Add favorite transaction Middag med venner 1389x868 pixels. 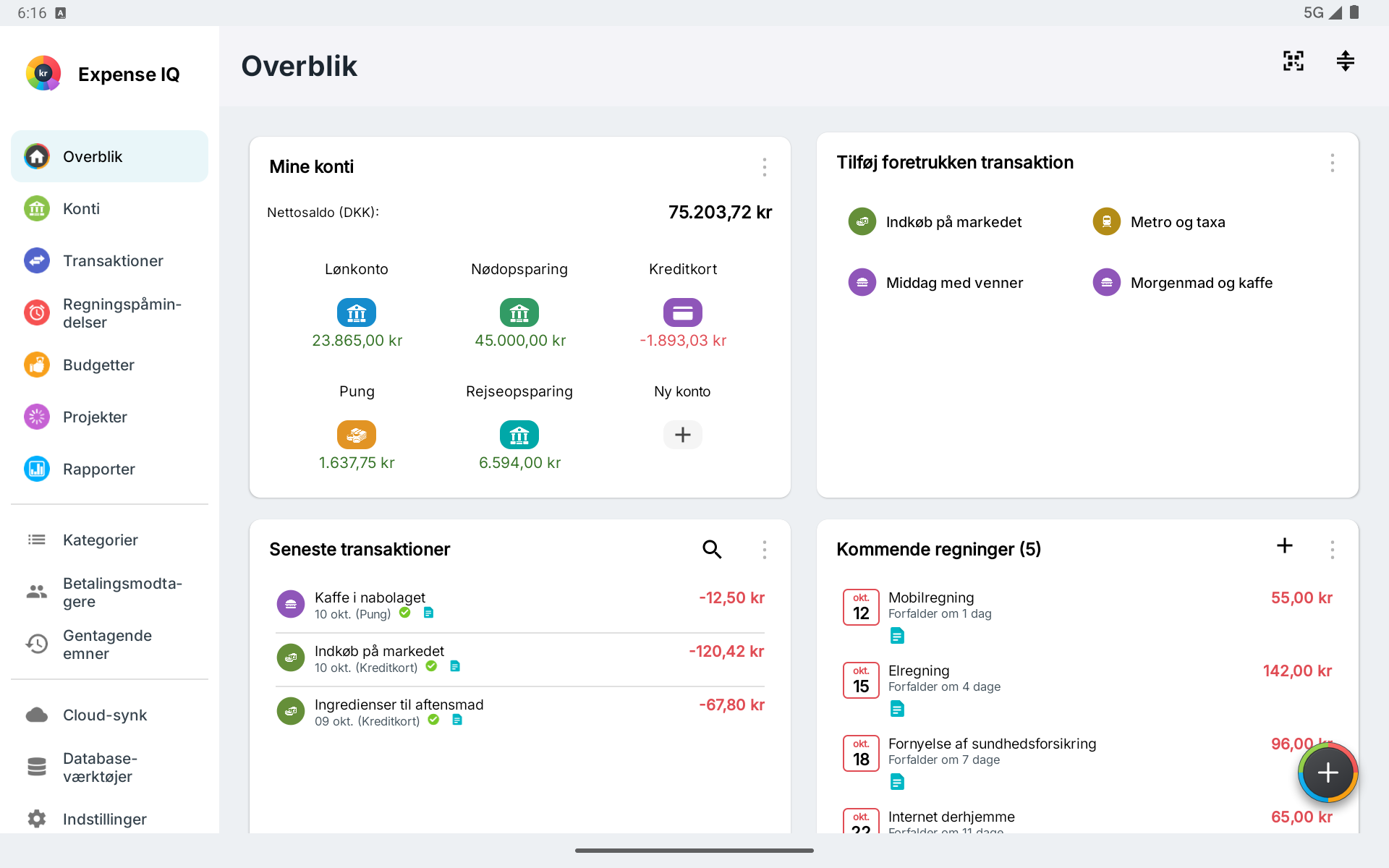pos(935,283)
